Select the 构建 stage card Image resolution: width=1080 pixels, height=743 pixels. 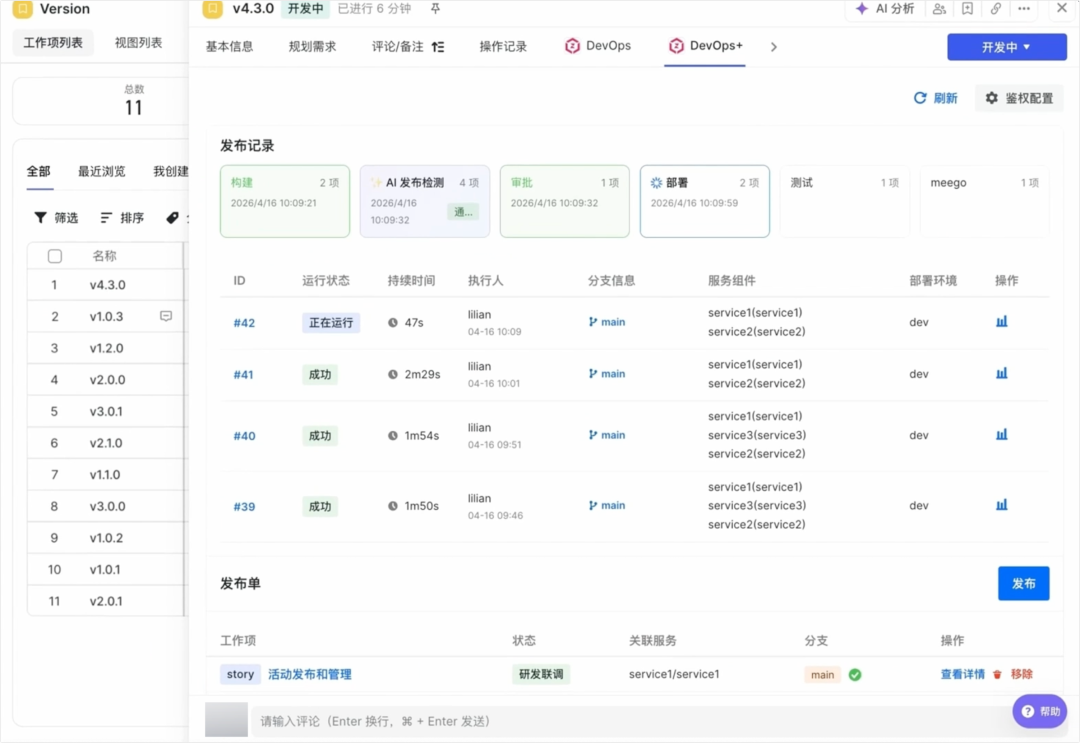(x=285, y=201)
